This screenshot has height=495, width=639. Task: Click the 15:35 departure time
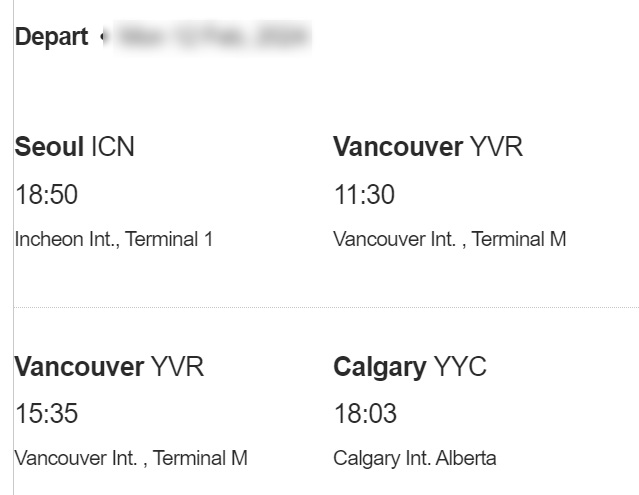[x=46, y=414]
